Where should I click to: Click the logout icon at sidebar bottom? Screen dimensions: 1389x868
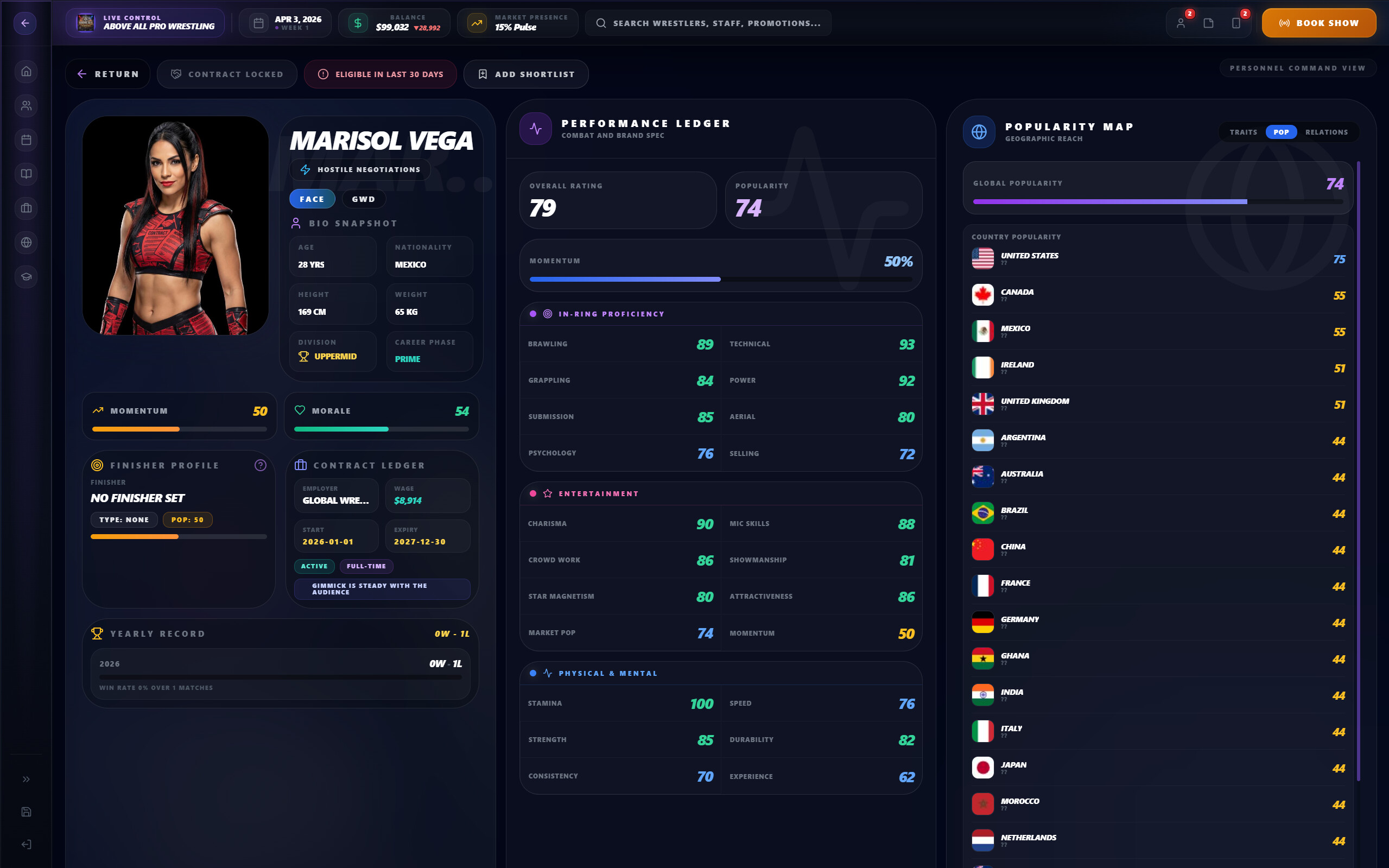(x=26, y=844)
